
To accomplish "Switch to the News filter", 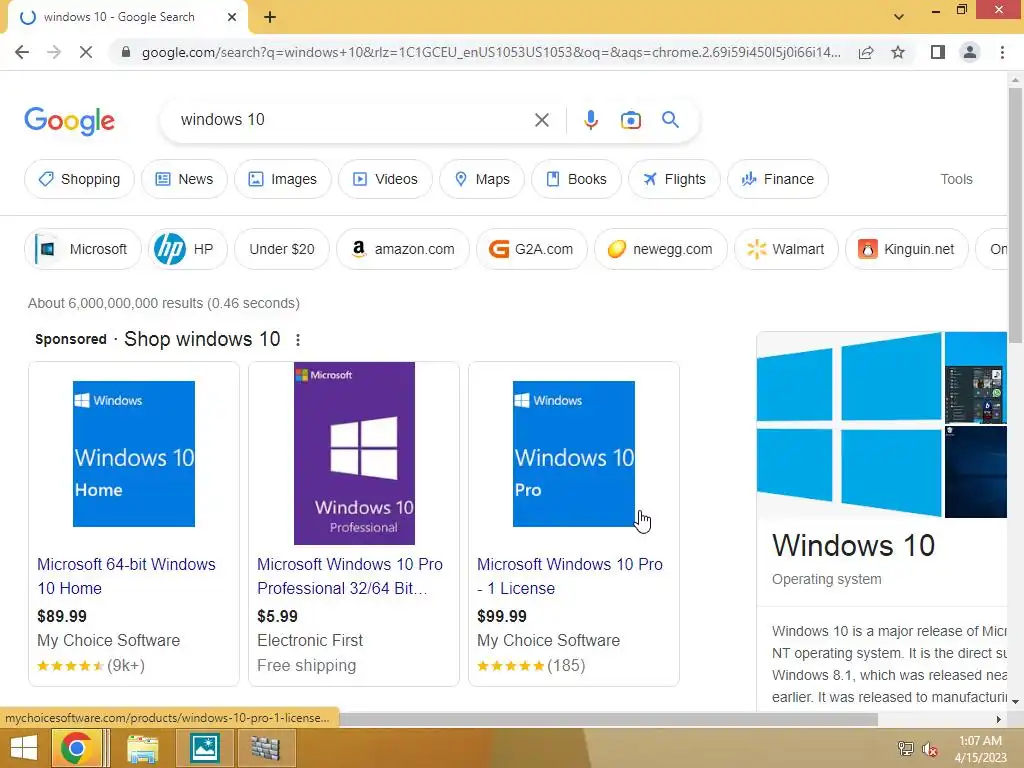I will [x=184, y=179].
